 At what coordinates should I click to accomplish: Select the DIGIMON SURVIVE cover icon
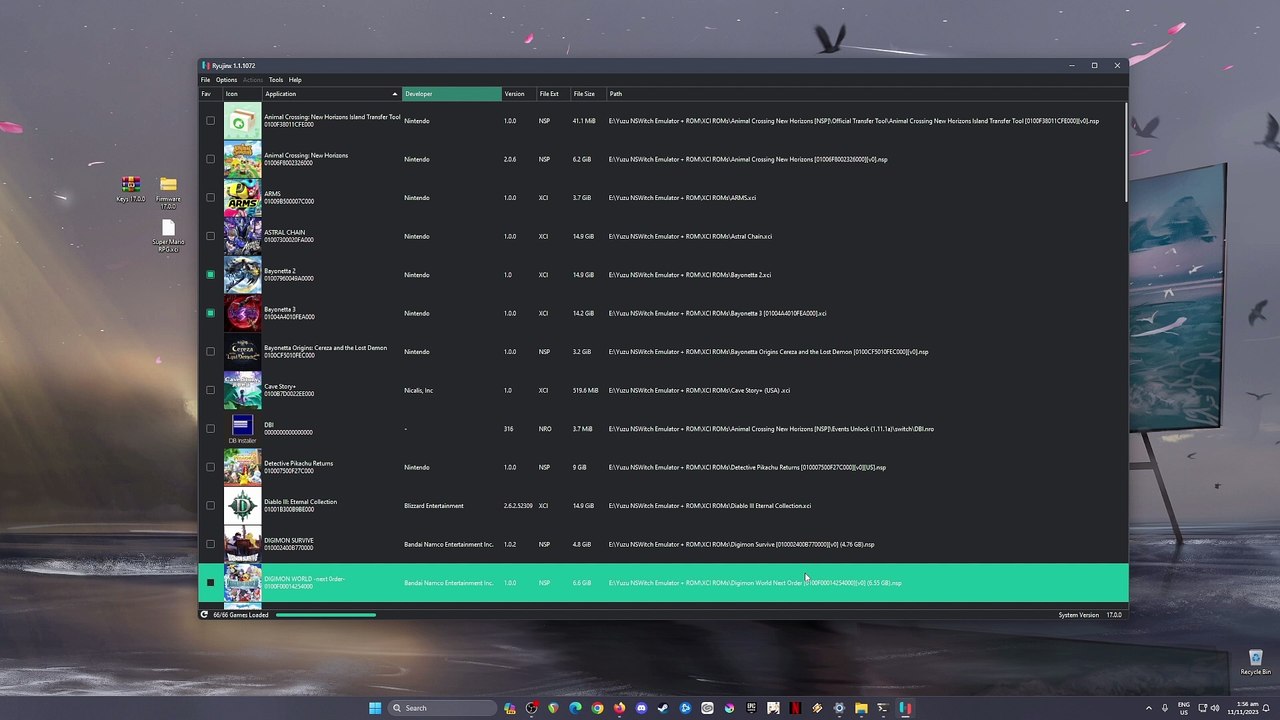coord(242,544)
